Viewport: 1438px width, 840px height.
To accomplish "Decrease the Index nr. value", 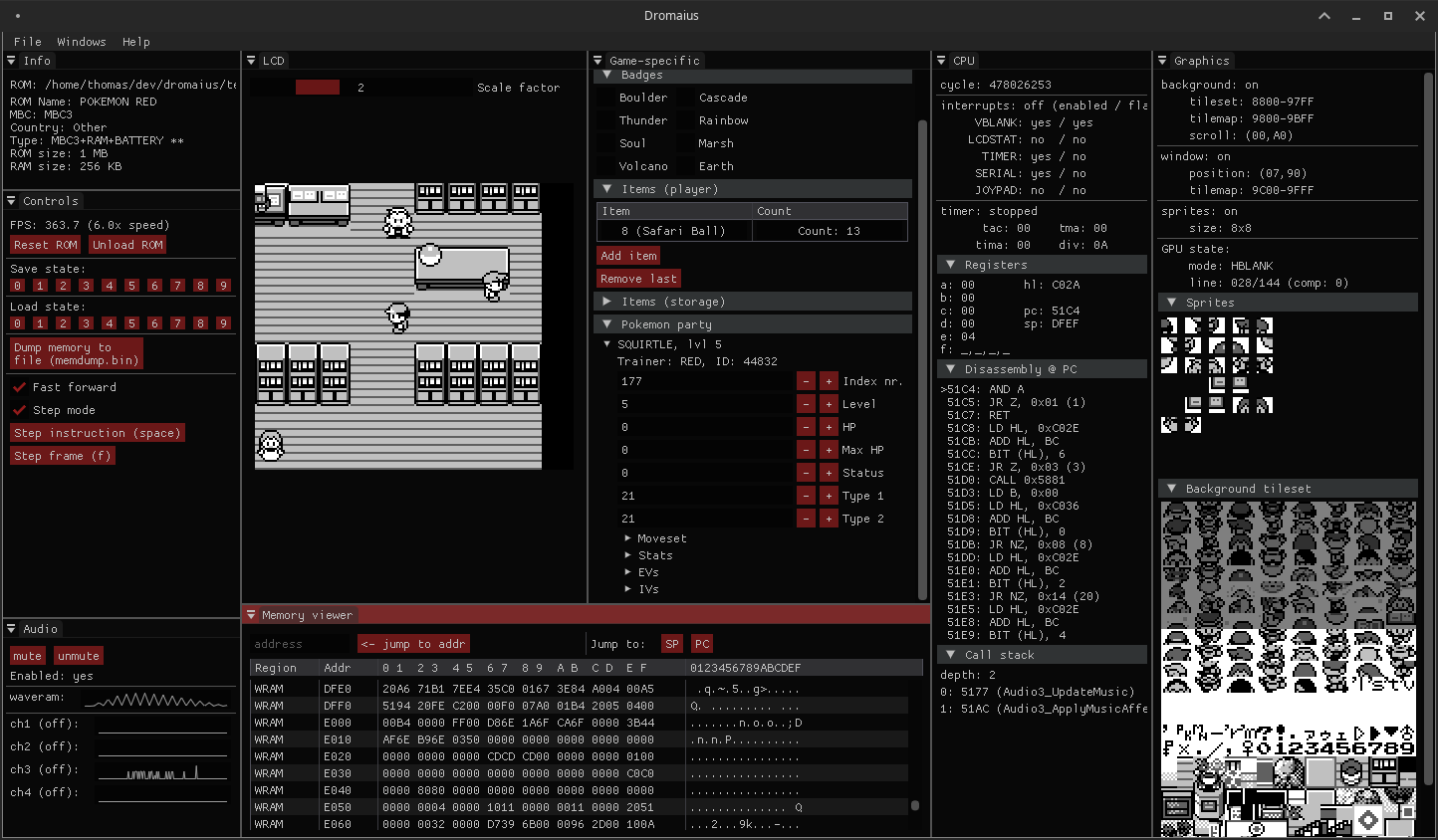I will (806, 381).
